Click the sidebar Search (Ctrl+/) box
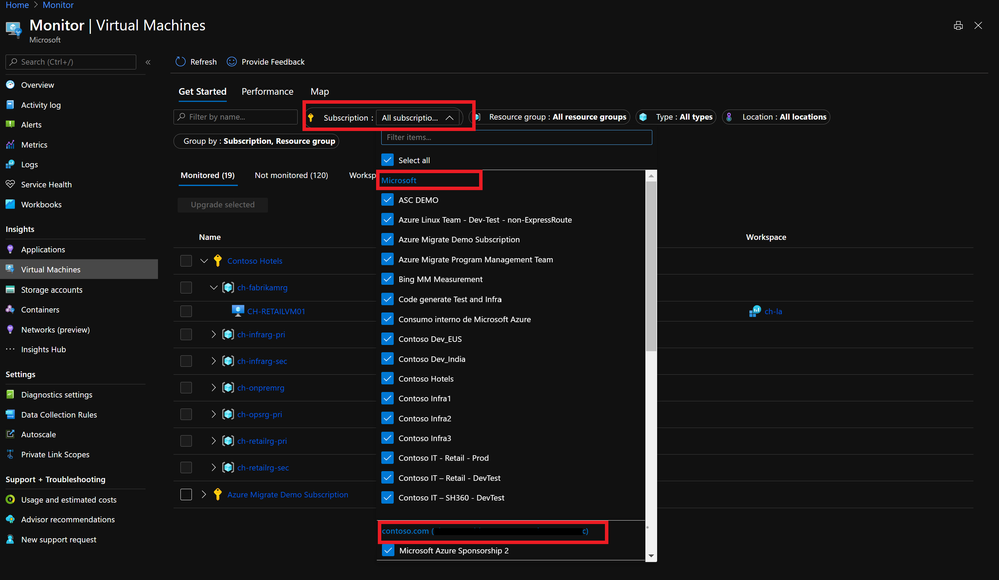Viewport: 999px width, 580px height. [71, 62]
